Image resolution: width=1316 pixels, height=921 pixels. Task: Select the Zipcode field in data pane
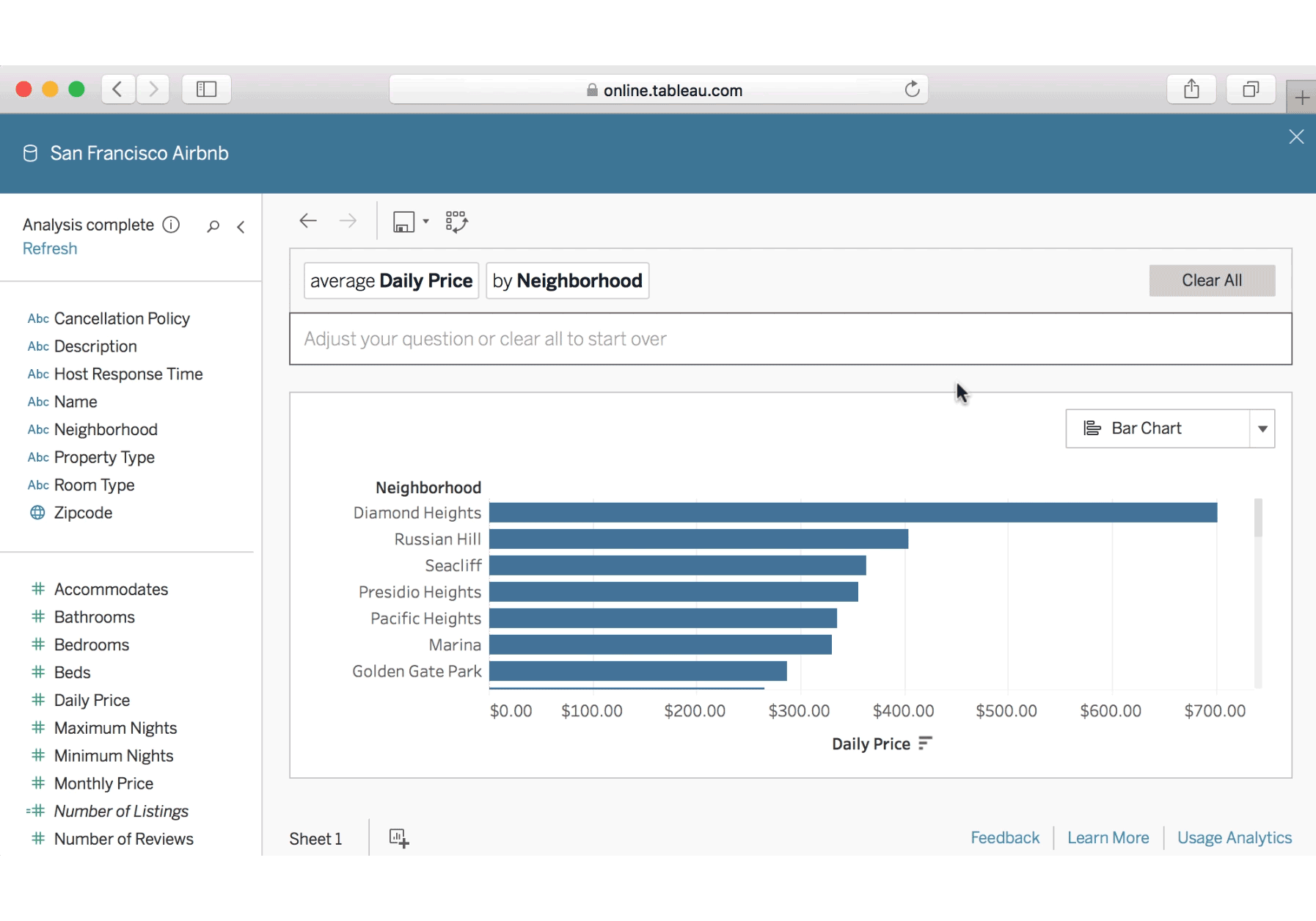pos(83,513)
